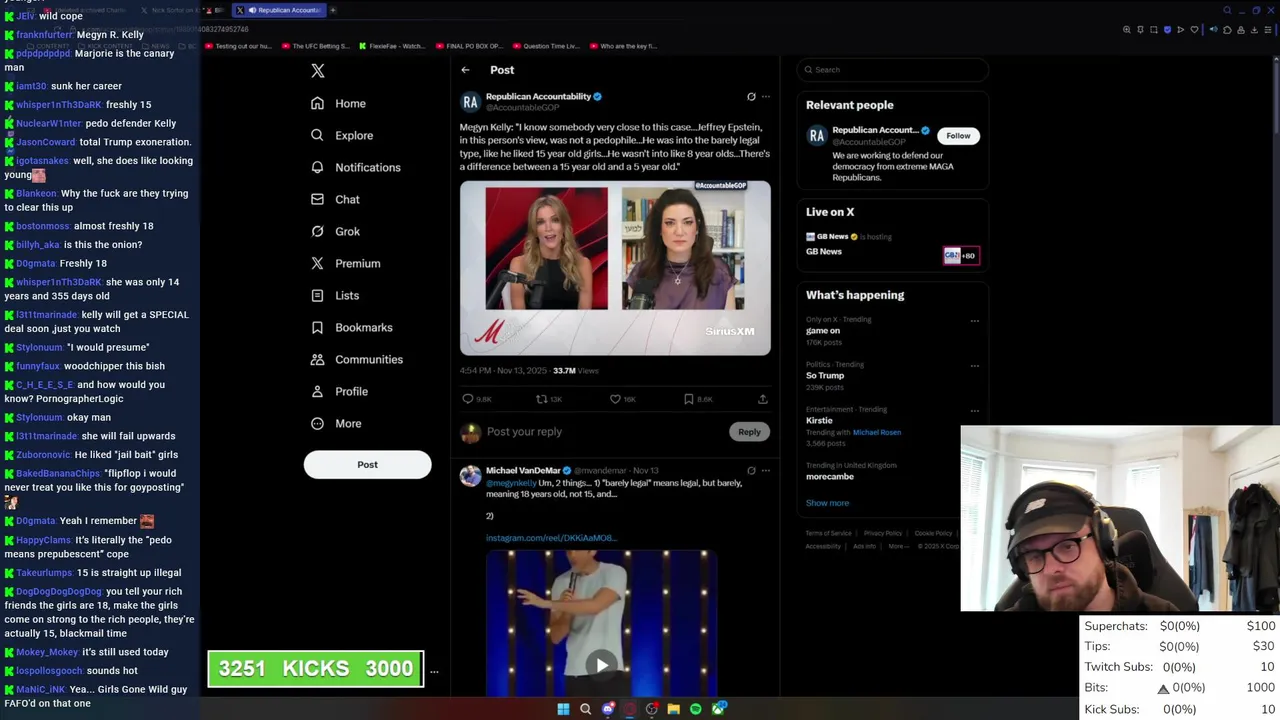
Task: Open 'Question Time Liv...' bookmark
Action: click(x=545, y=46)
